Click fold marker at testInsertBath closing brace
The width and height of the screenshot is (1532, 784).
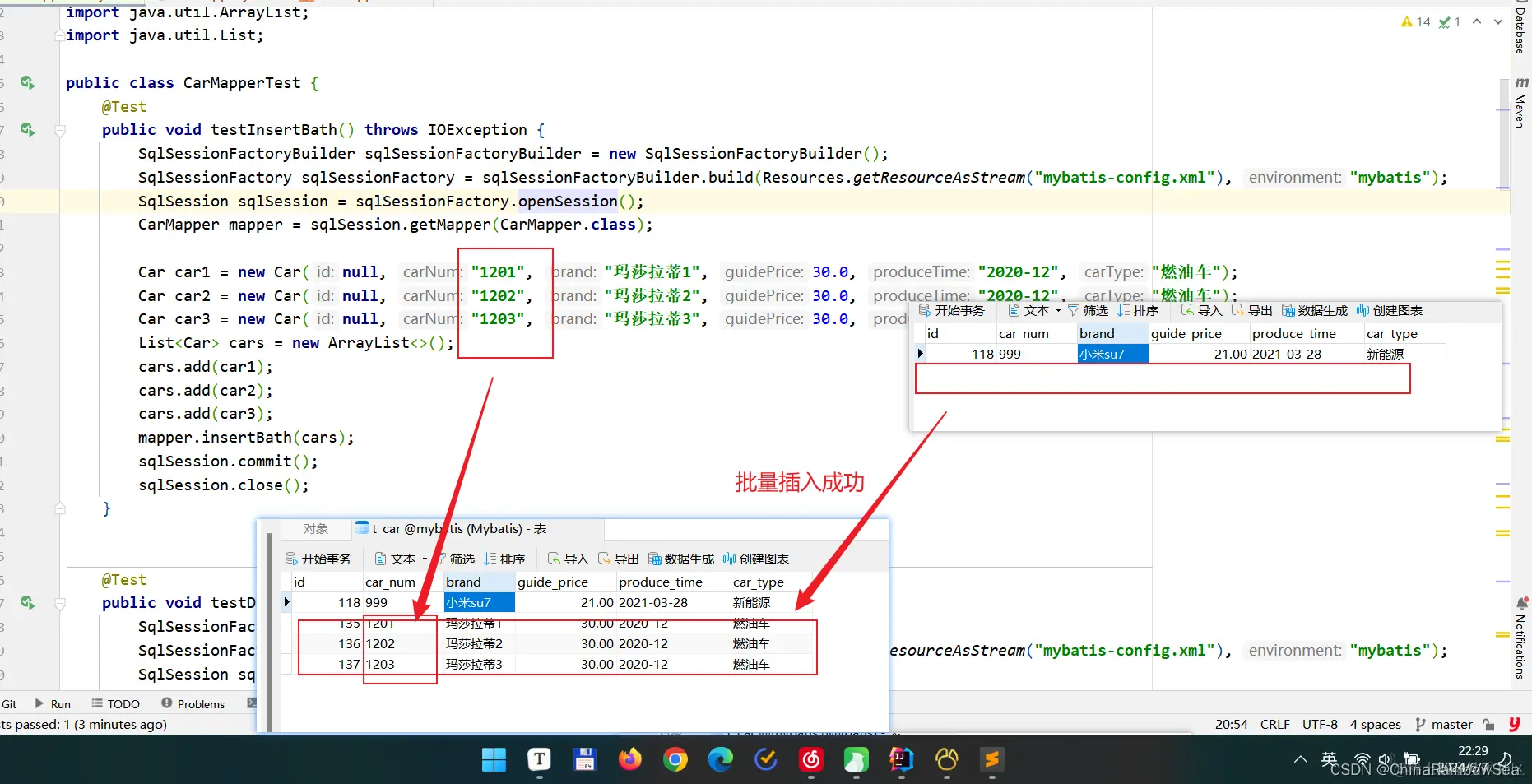[x=60, y=508]
